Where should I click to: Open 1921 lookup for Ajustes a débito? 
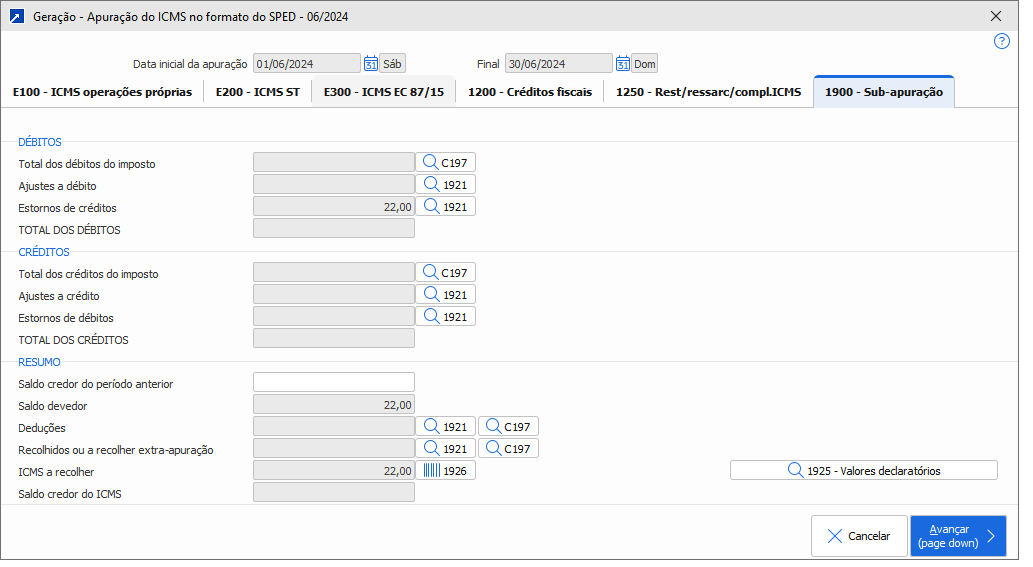pyautogui.click(x=445, y=185)
